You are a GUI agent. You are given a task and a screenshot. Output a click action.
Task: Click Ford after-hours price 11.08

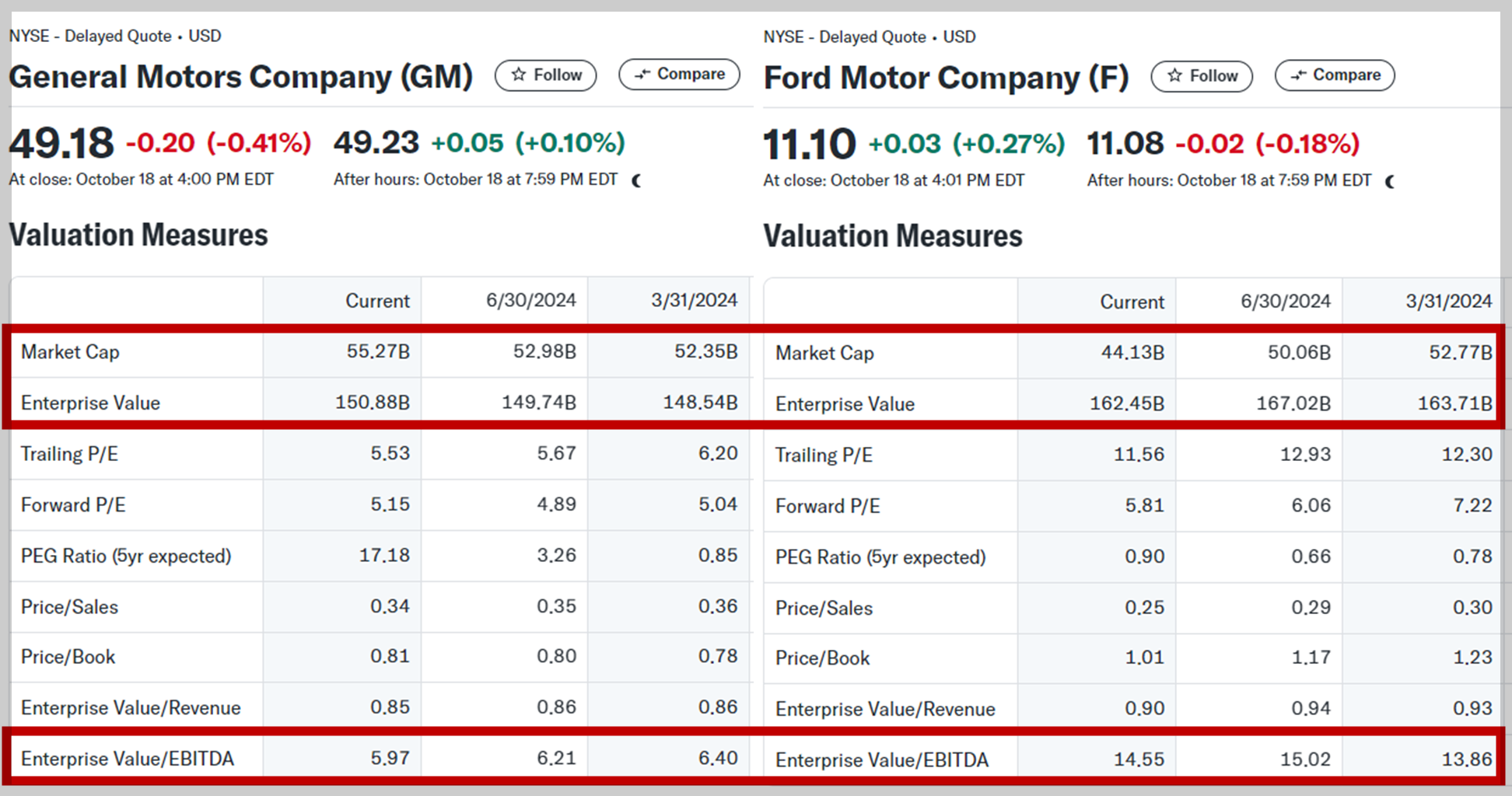point(1125,144)
